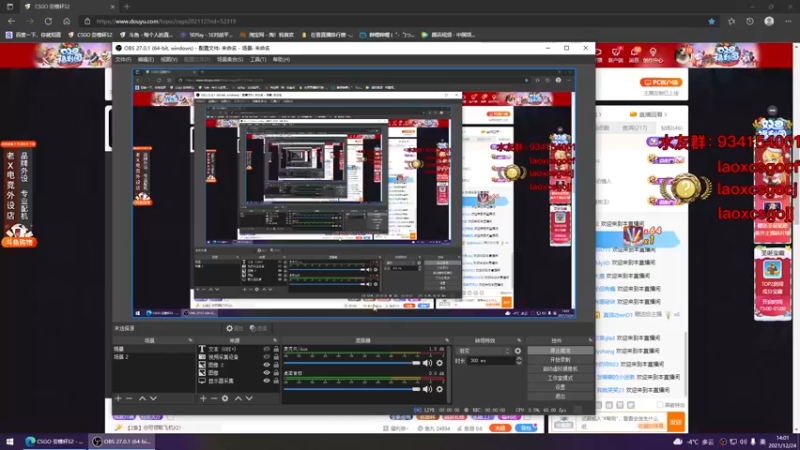Toggle visibility of the 图像 source

[x=266, y=372]
